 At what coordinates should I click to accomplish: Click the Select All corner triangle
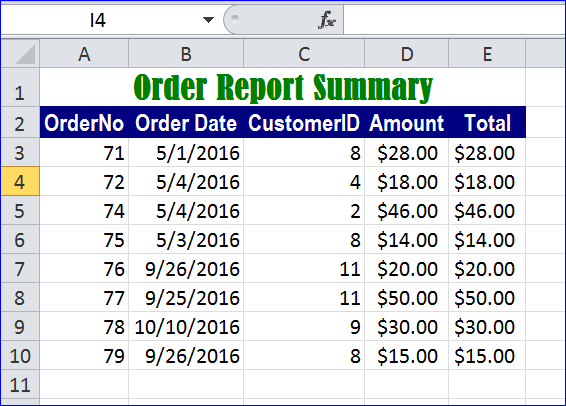pos(20,54)
